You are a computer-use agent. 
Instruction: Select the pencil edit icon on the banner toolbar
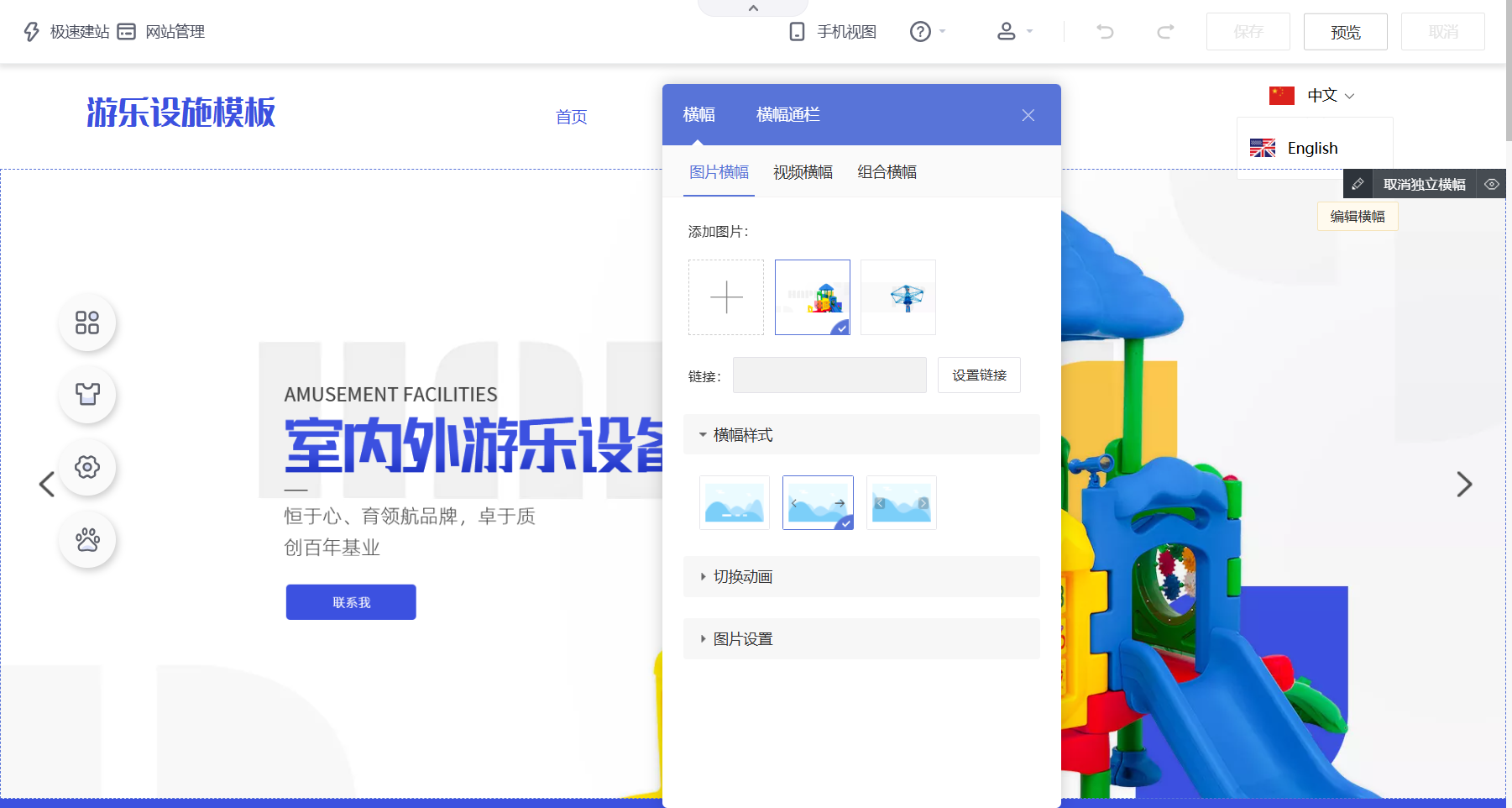click(1358, 183)
